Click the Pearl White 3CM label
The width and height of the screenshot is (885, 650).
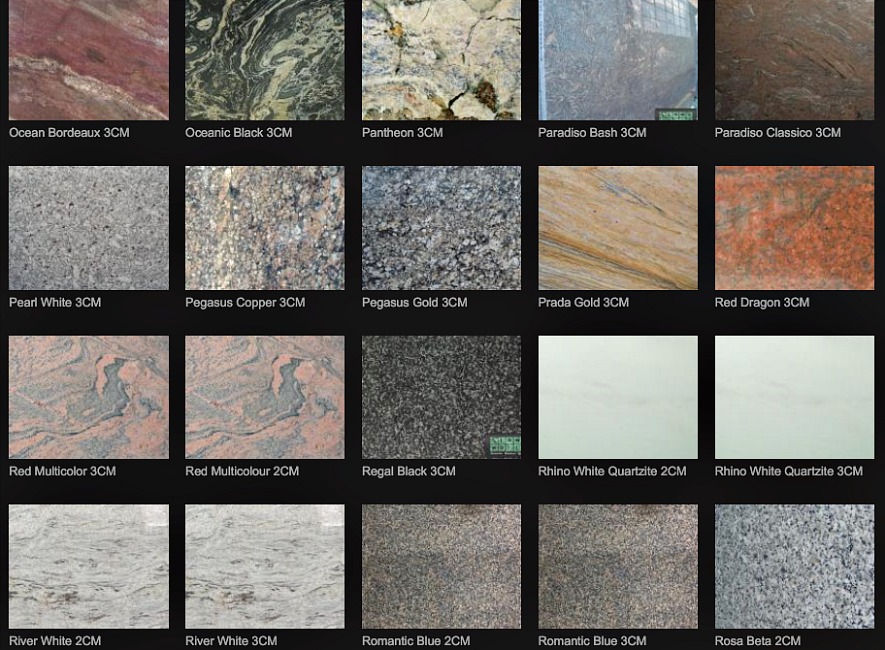(55, 302)
